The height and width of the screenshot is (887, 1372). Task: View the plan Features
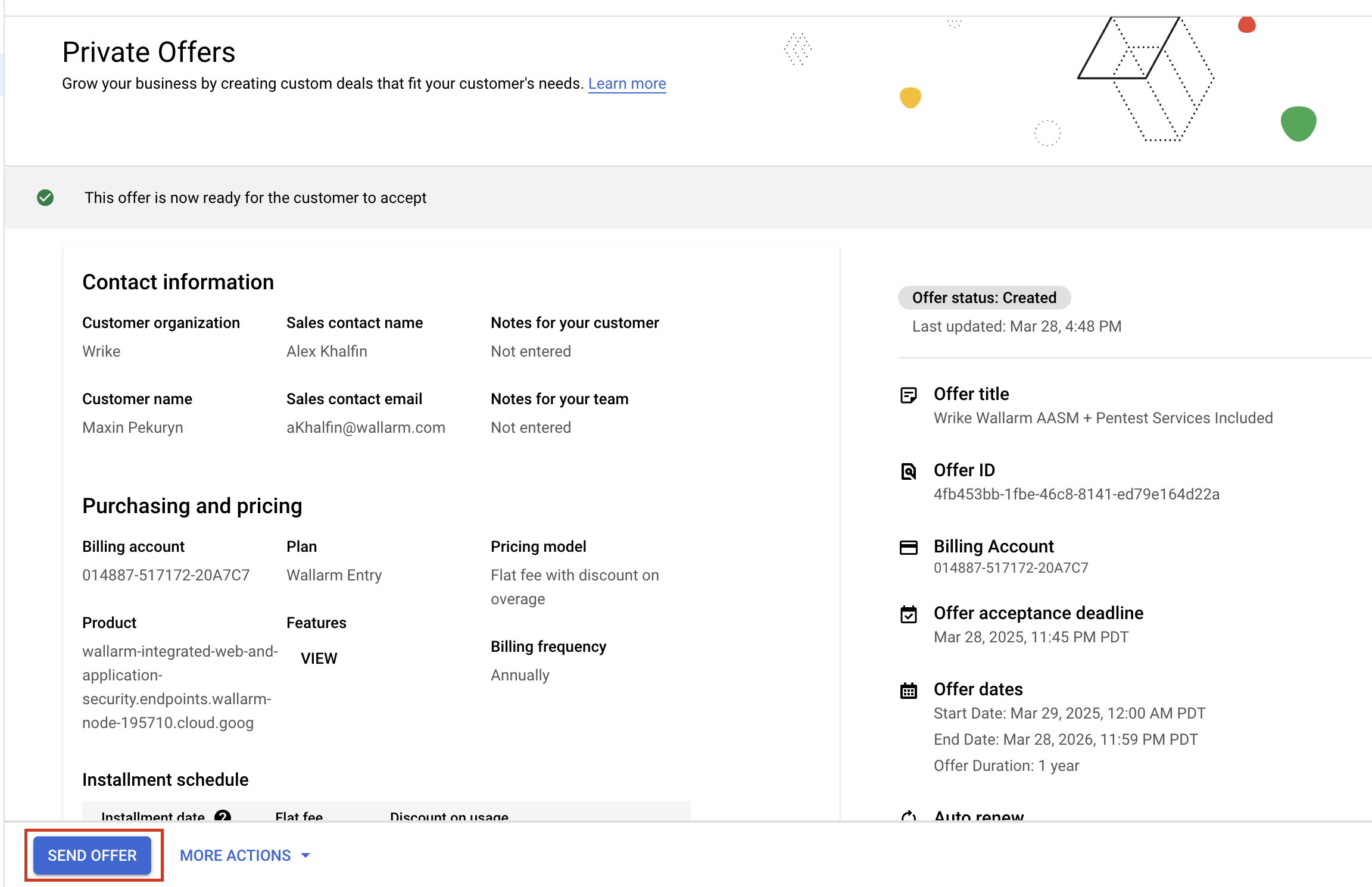coord(319,658)
